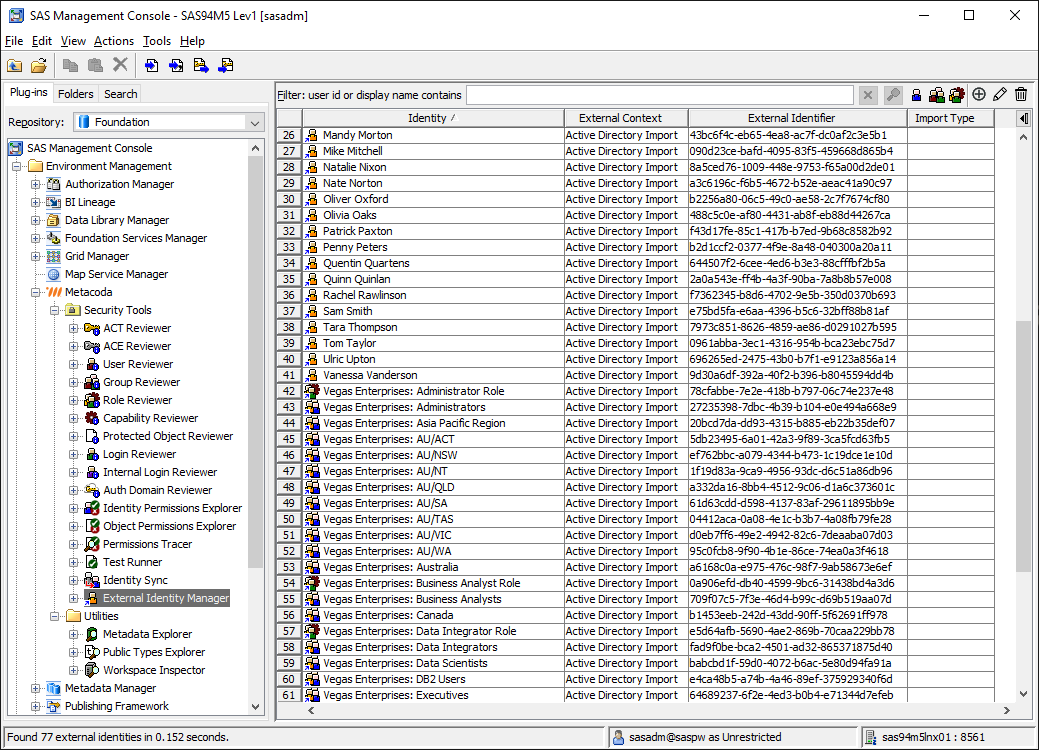Expand the User Reviewer node
The image size is (1039, 750).
tap(74, 364)
